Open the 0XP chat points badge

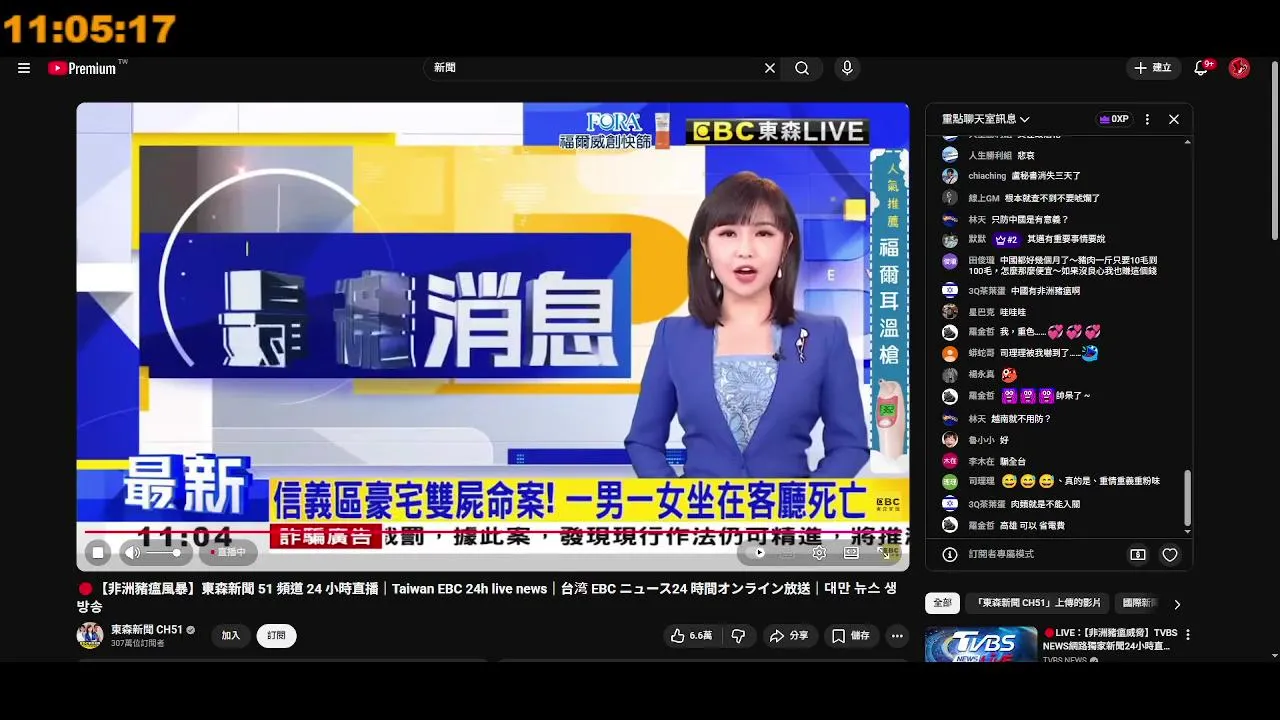(x=1114, y=119)
